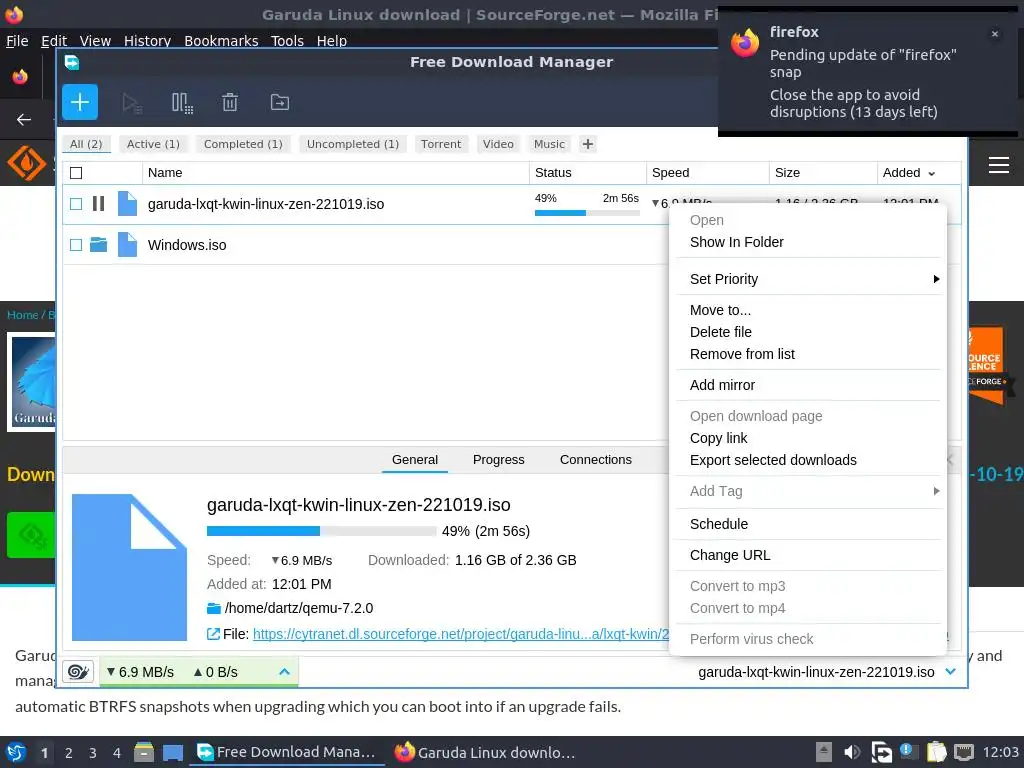
Task: Select the General details tab
Action: 415,460
